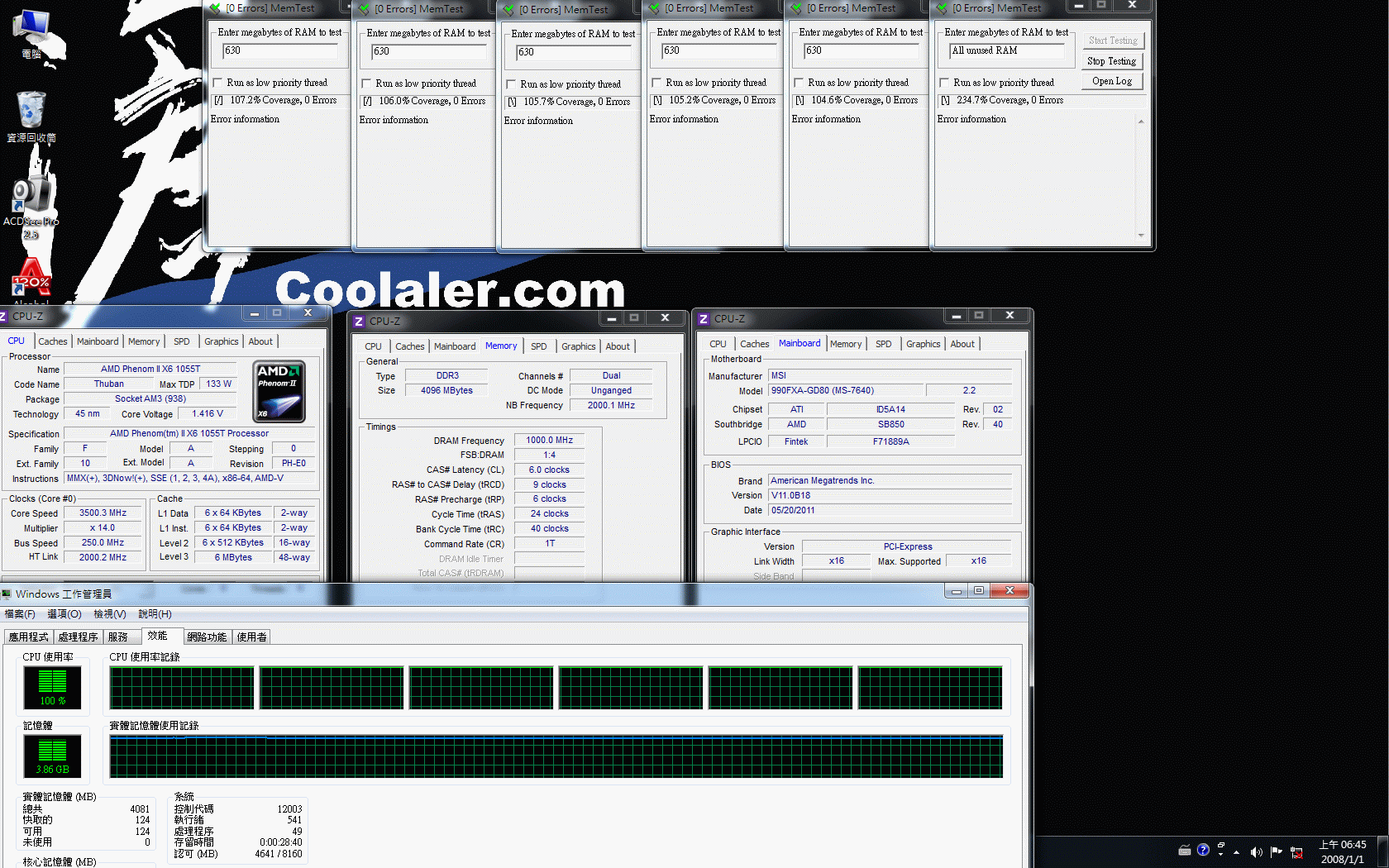Image resolution: width=1389 pixels, height=868 pixels.
Task: Open the 選項(O) menu in Task Manager
Action: pyautogui.click(x=64, y=614)
